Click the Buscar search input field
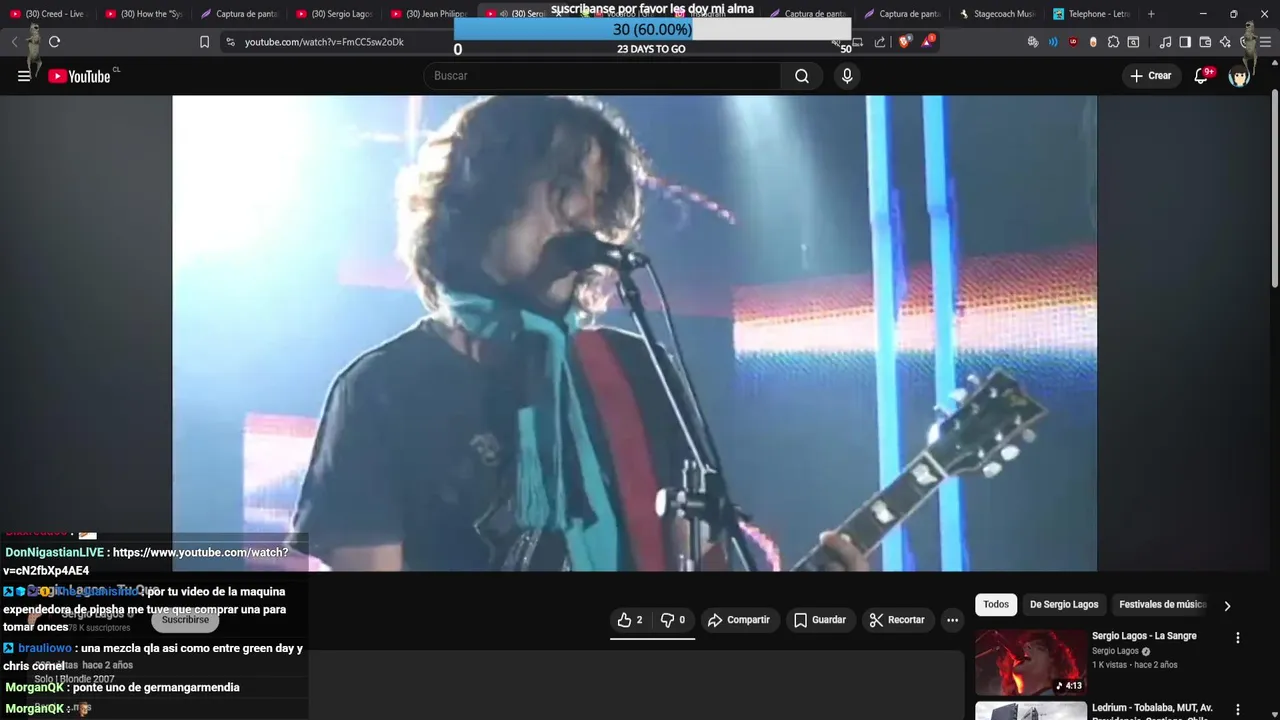1280x720 pixels. point(603,76)
